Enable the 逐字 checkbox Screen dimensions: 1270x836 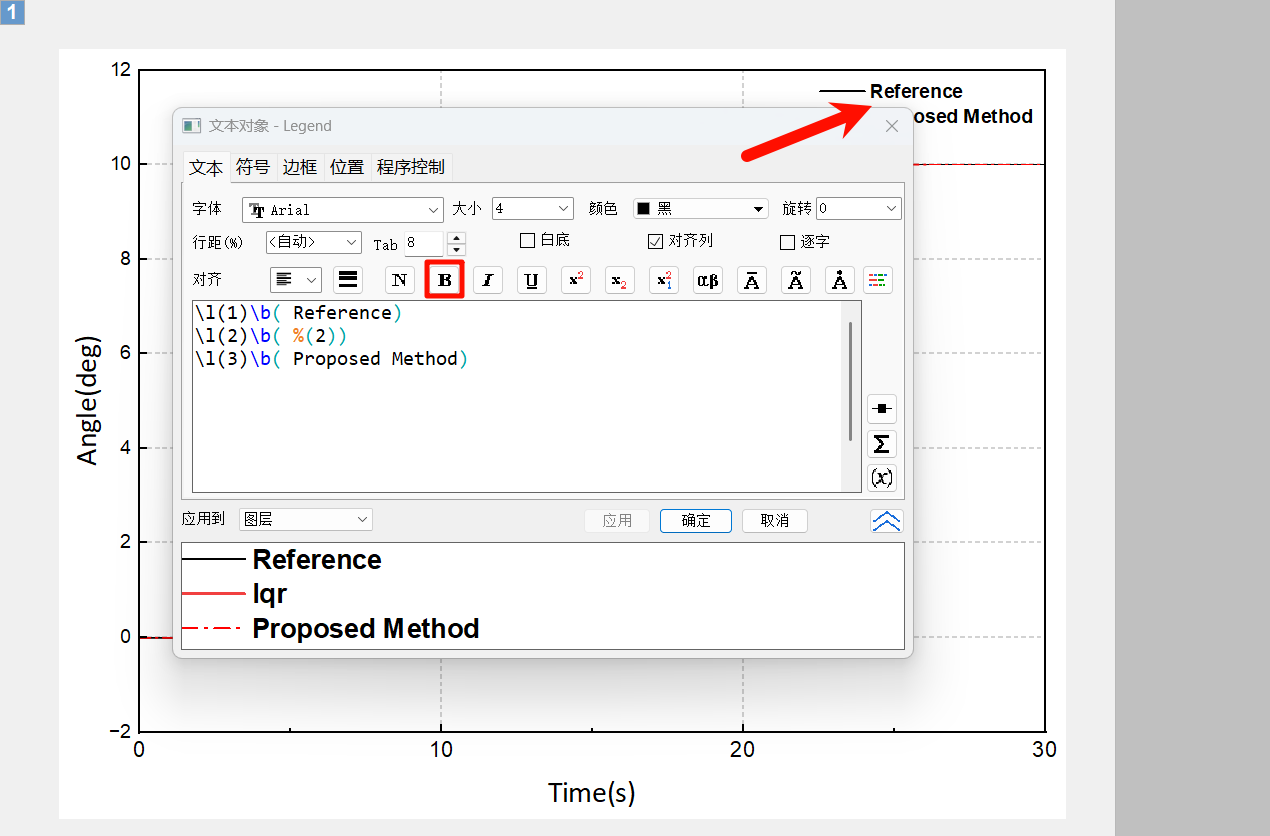coord(787,242)
